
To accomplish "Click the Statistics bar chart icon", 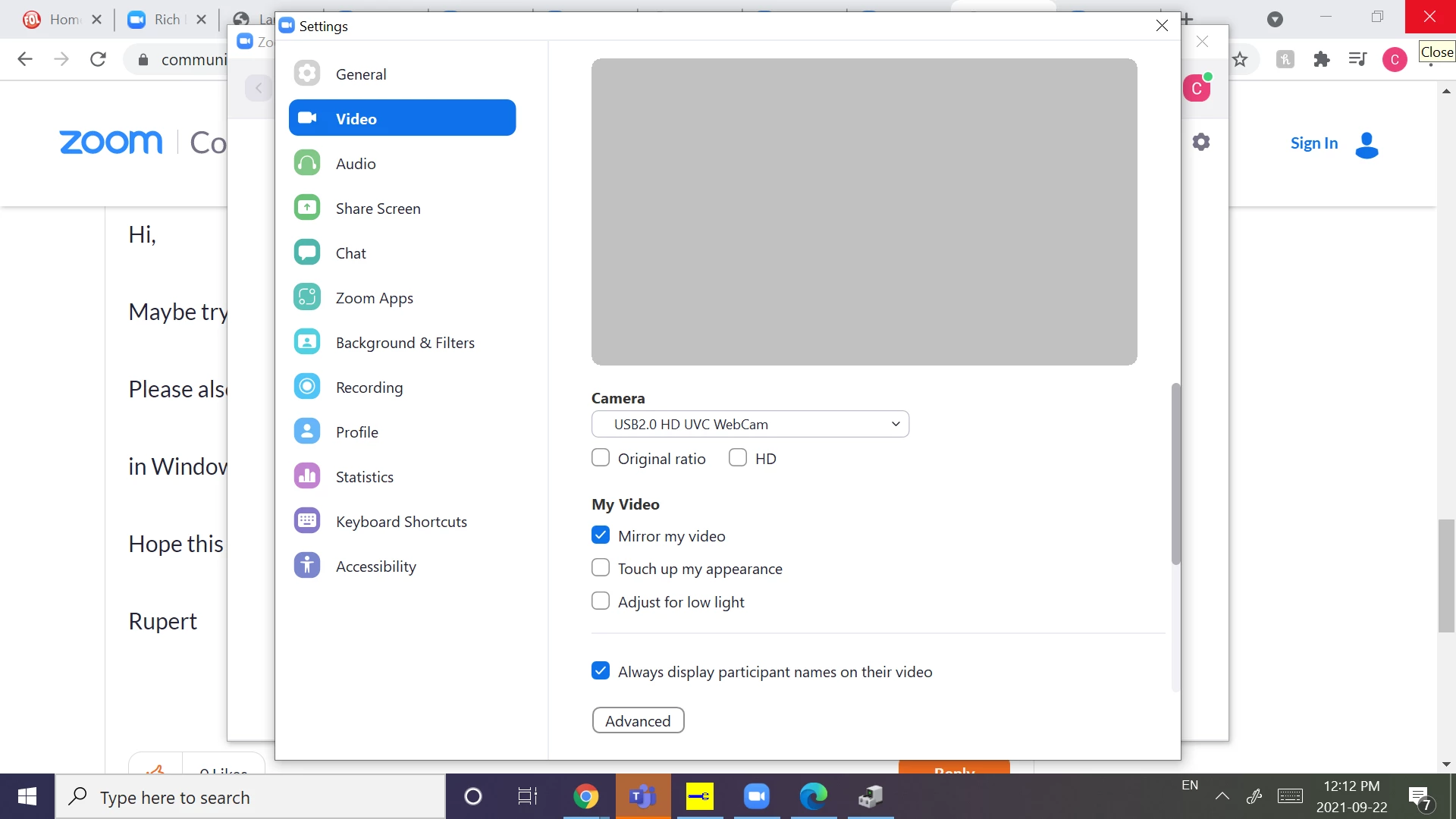I will 307,476.
